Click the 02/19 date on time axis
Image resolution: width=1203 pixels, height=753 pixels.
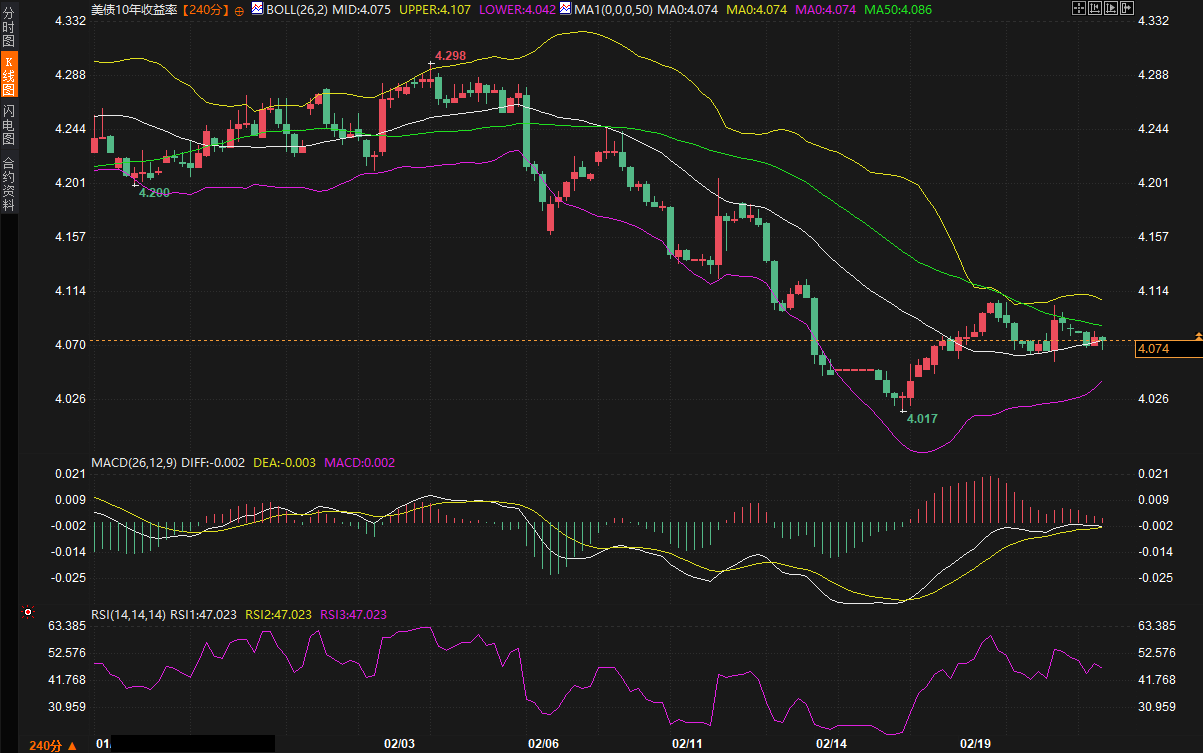tap(976, 745)
